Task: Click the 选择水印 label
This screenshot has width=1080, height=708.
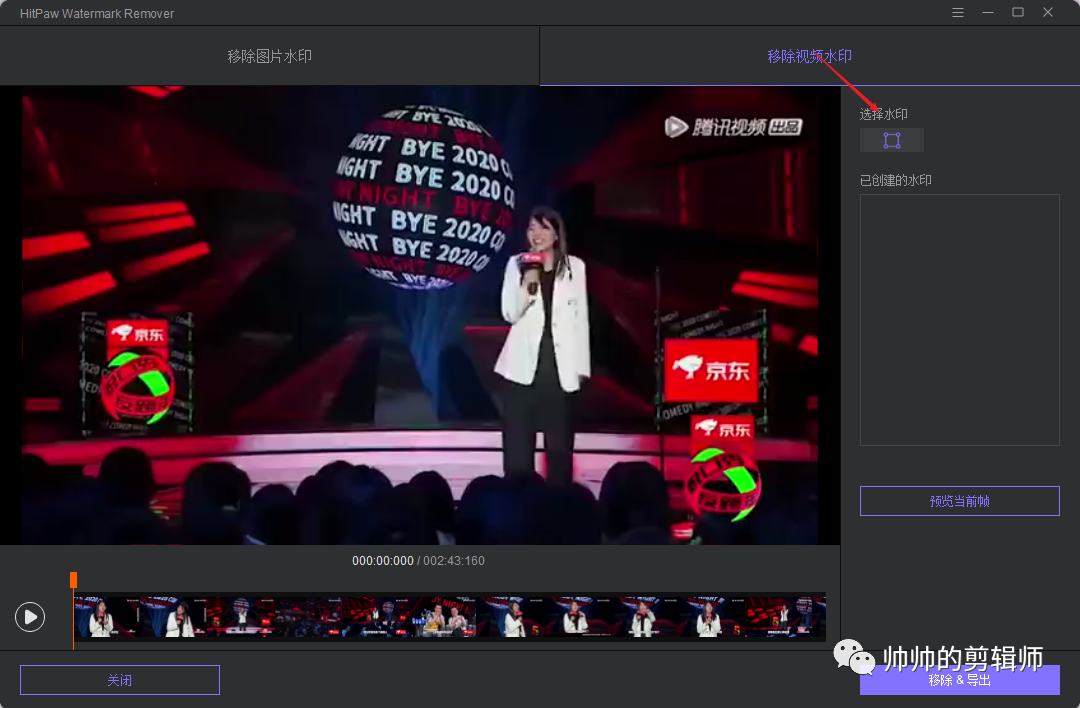Action: coord(883,114)
